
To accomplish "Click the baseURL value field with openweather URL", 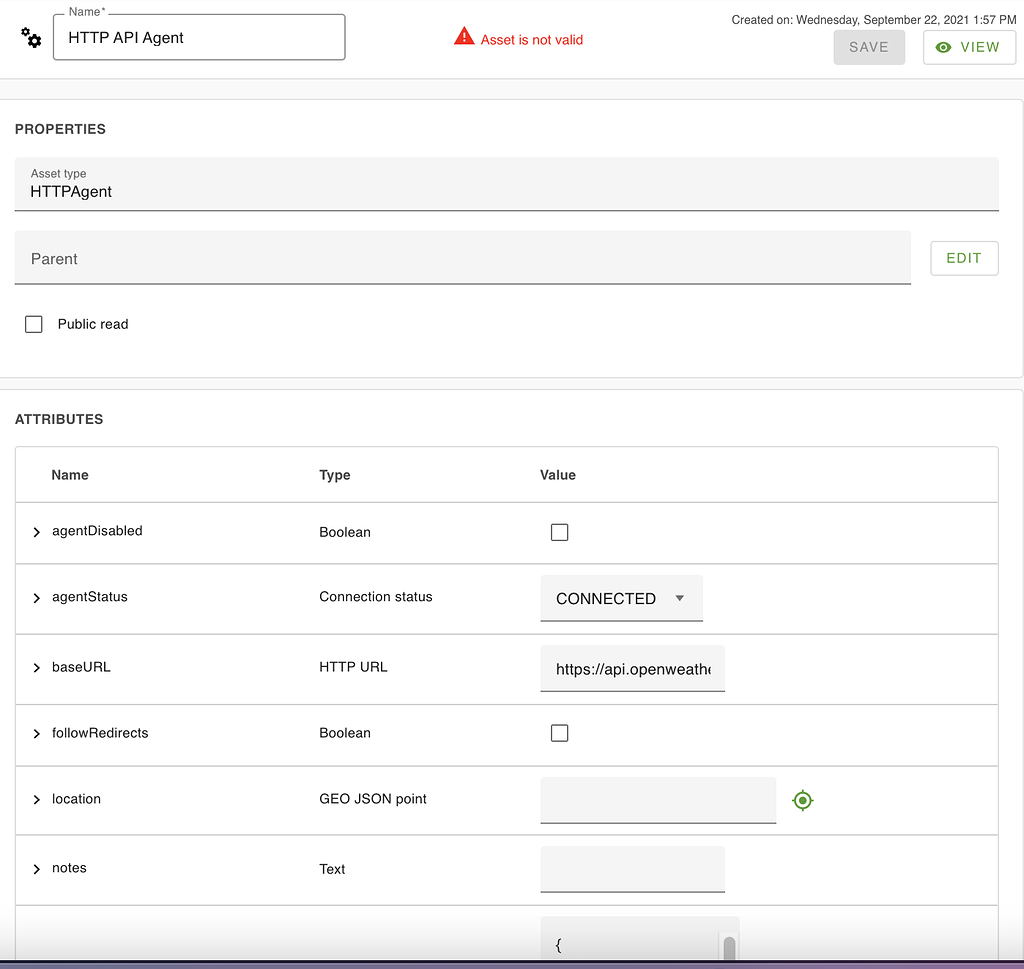I will point(632,667).
